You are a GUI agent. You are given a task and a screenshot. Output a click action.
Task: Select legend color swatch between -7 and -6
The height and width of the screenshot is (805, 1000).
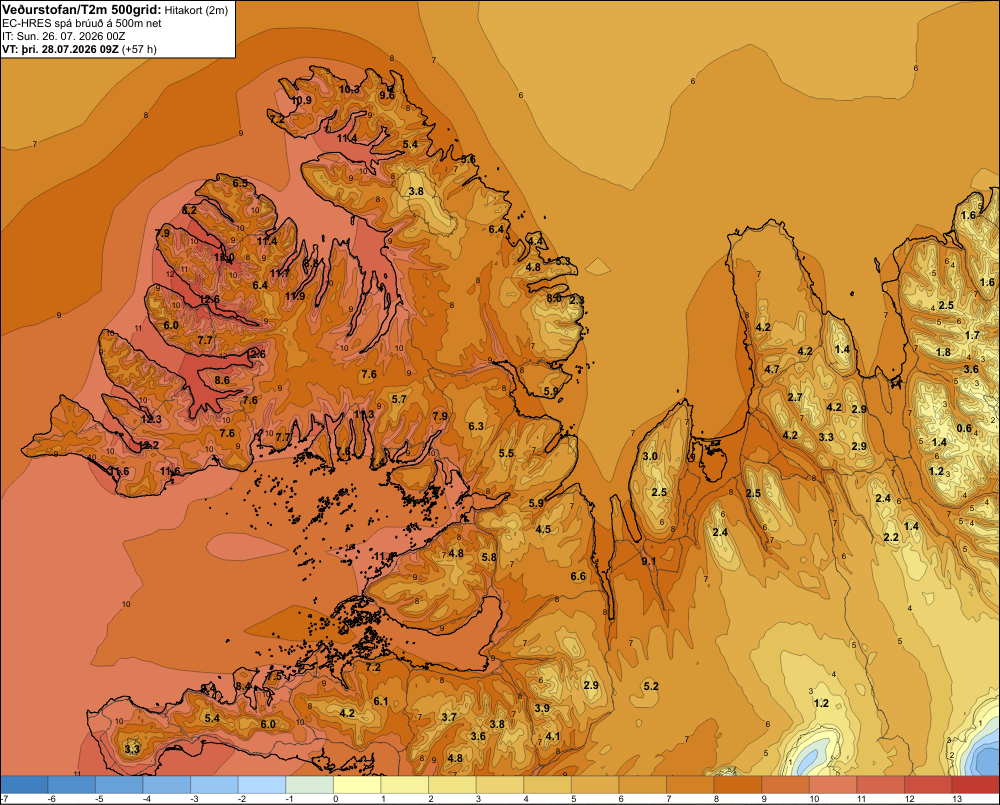(x=24, y=785)
